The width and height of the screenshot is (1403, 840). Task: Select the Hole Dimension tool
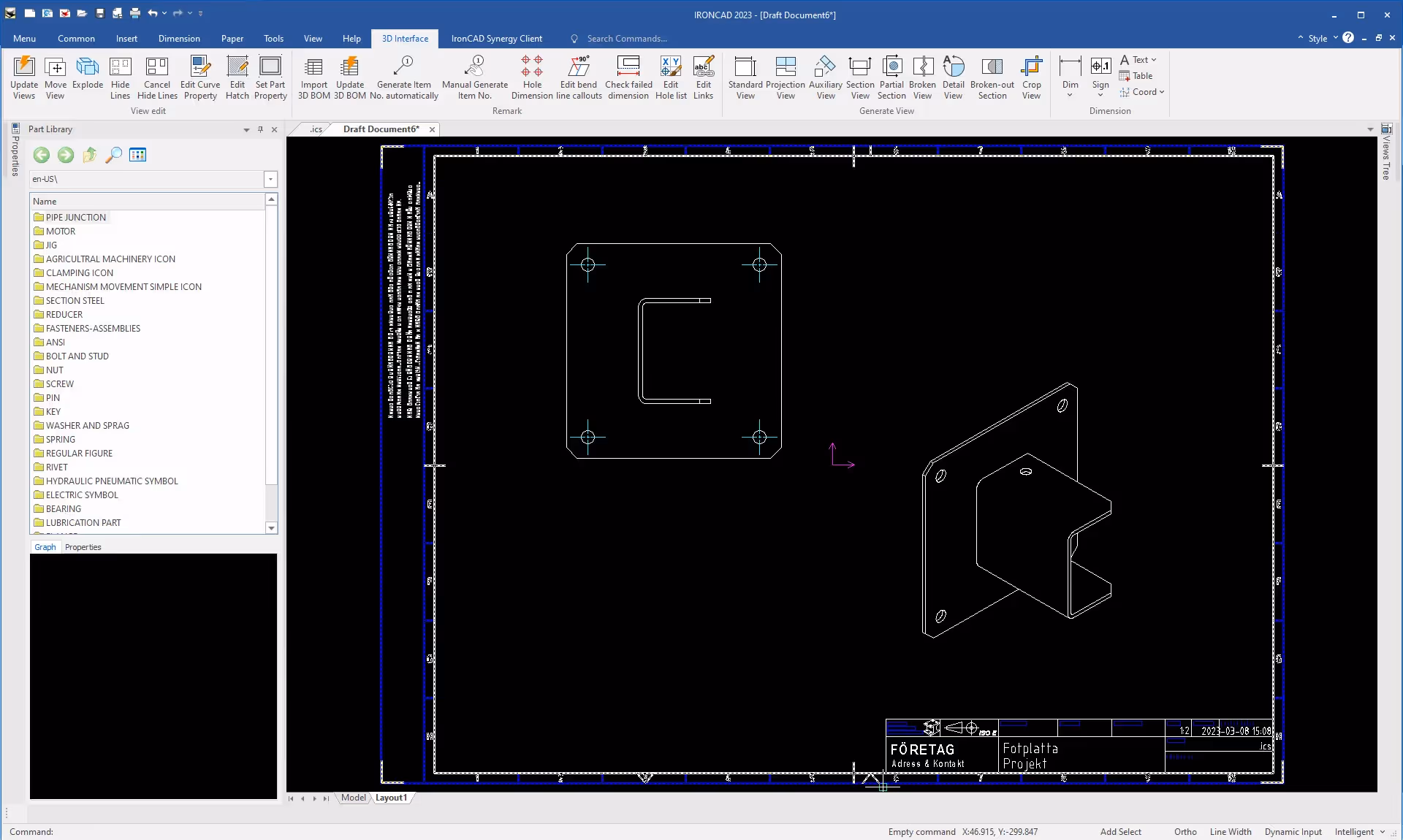coord(531,77)
